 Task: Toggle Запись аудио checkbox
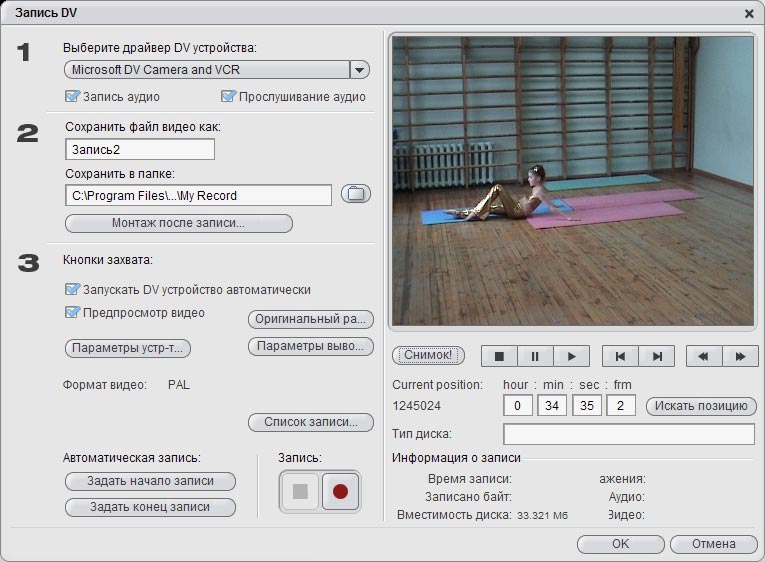point(72,96)
